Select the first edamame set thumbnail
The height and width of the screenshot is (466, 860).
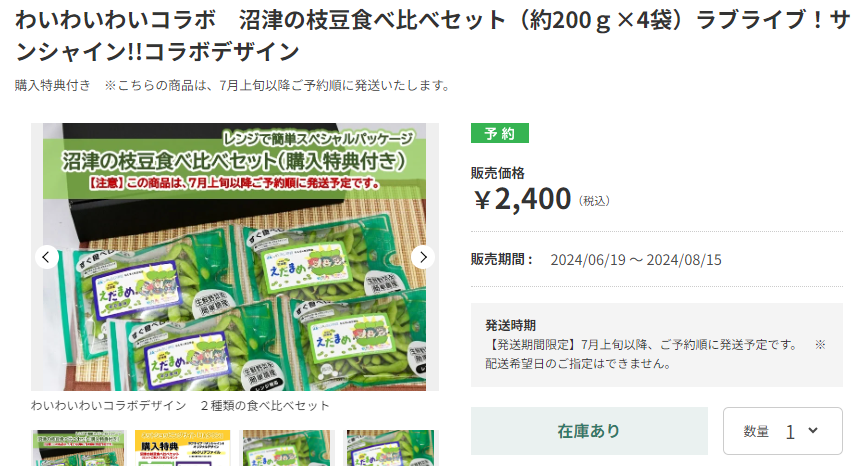(x=79, y=448)
